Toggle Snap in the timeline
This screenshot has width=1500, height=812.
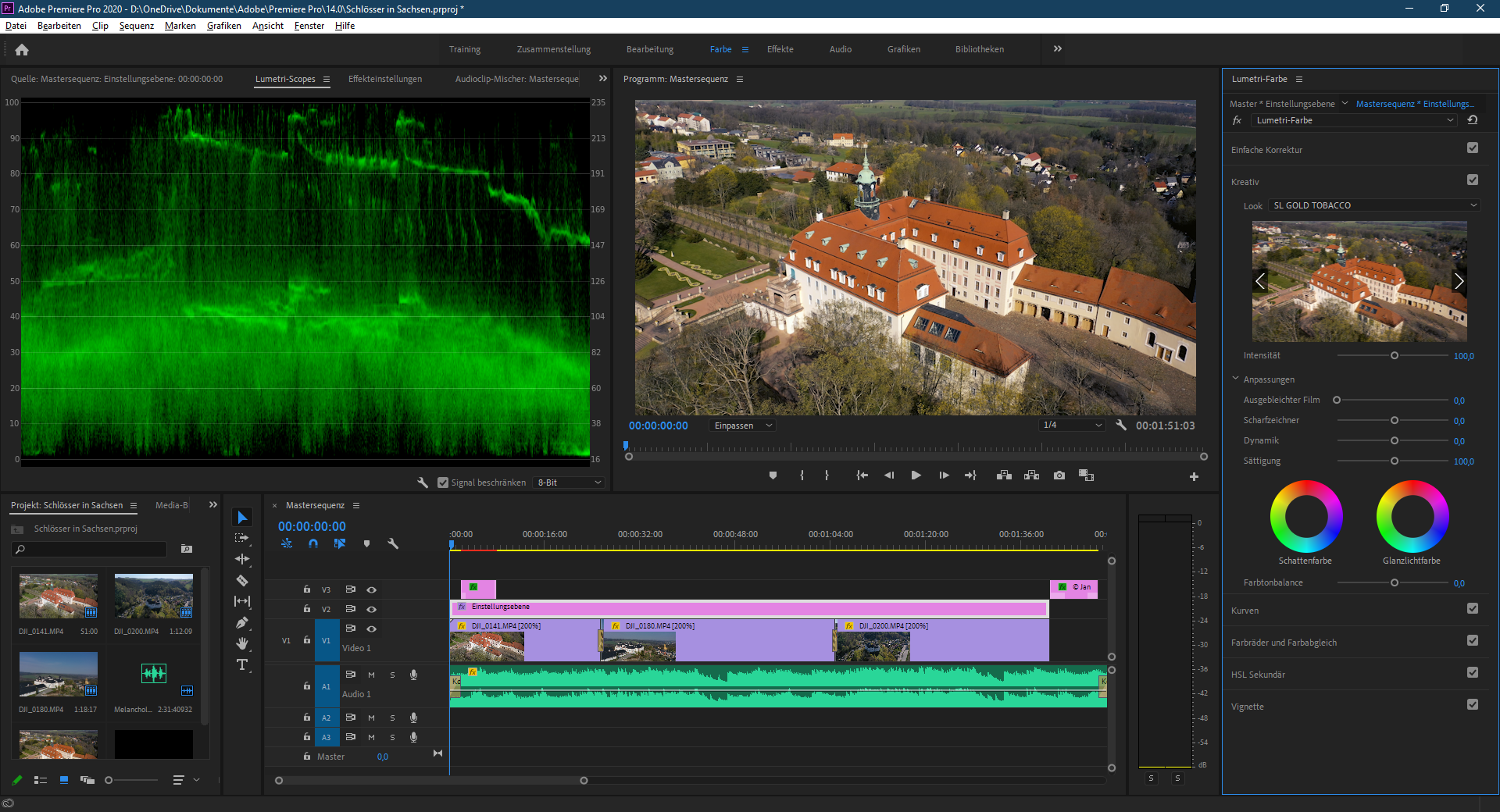tap(312, 544)
